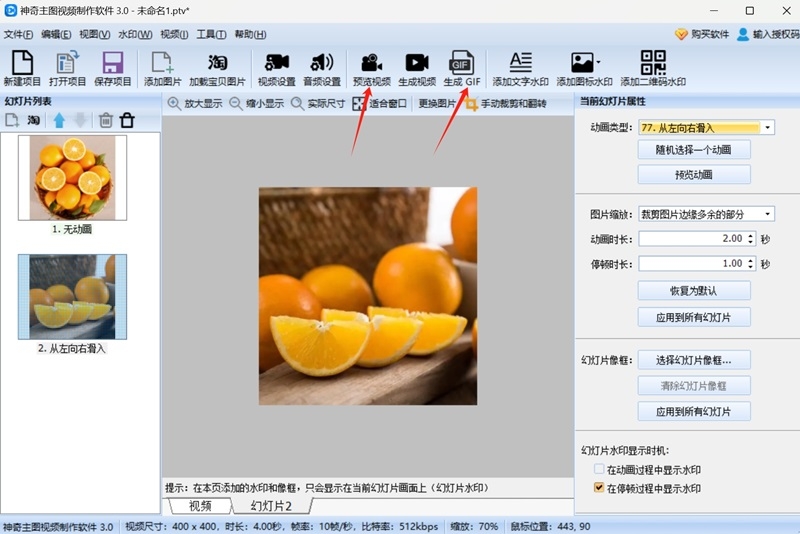Expand the 图片缩放 dropdown
Viewport: 800px width, 534px height.
[767, 214]
